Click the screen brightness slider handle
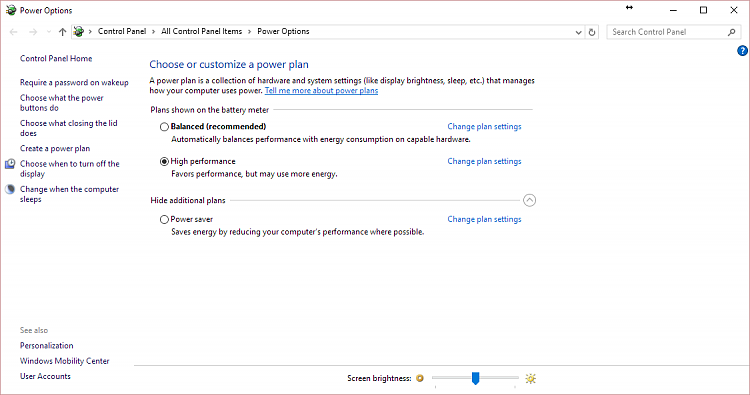Viewport: 750px width, 395px height. [475, 378]
